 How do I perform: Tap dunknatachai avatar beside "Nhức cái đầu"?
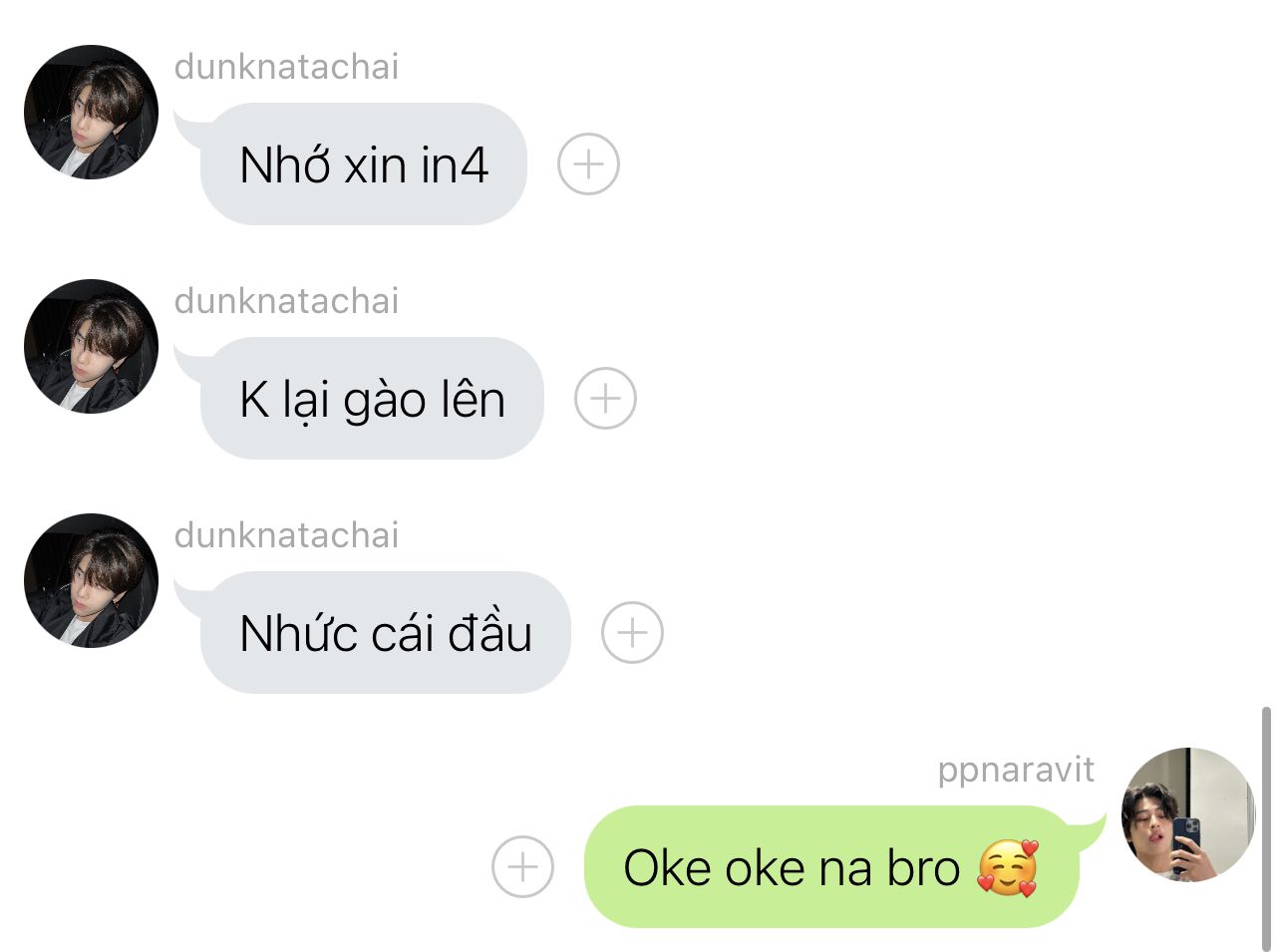[91, 580]
